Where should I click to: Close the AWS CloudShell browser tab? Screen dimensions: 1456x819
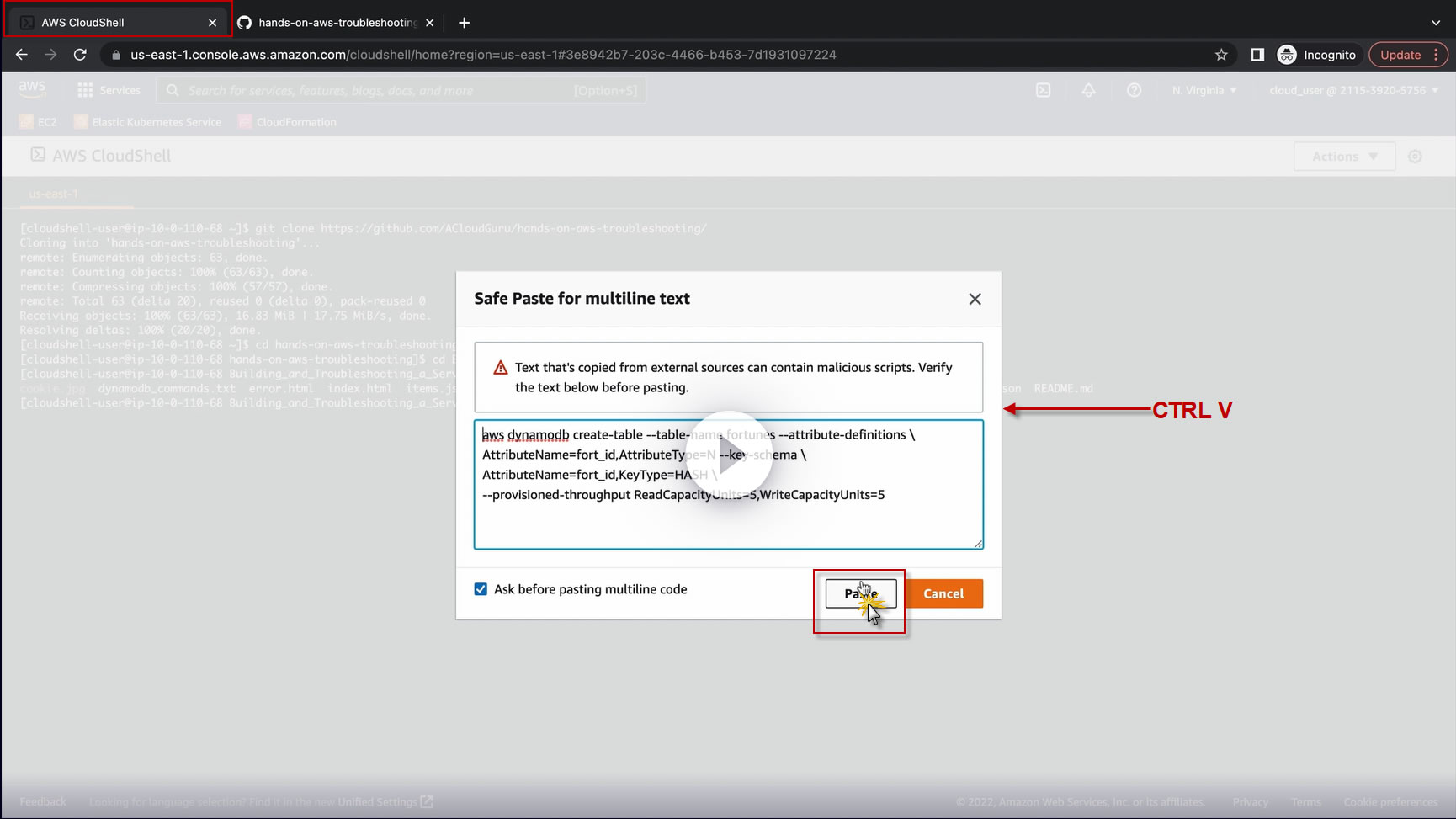pyautogui.click(x=212, y=23)
